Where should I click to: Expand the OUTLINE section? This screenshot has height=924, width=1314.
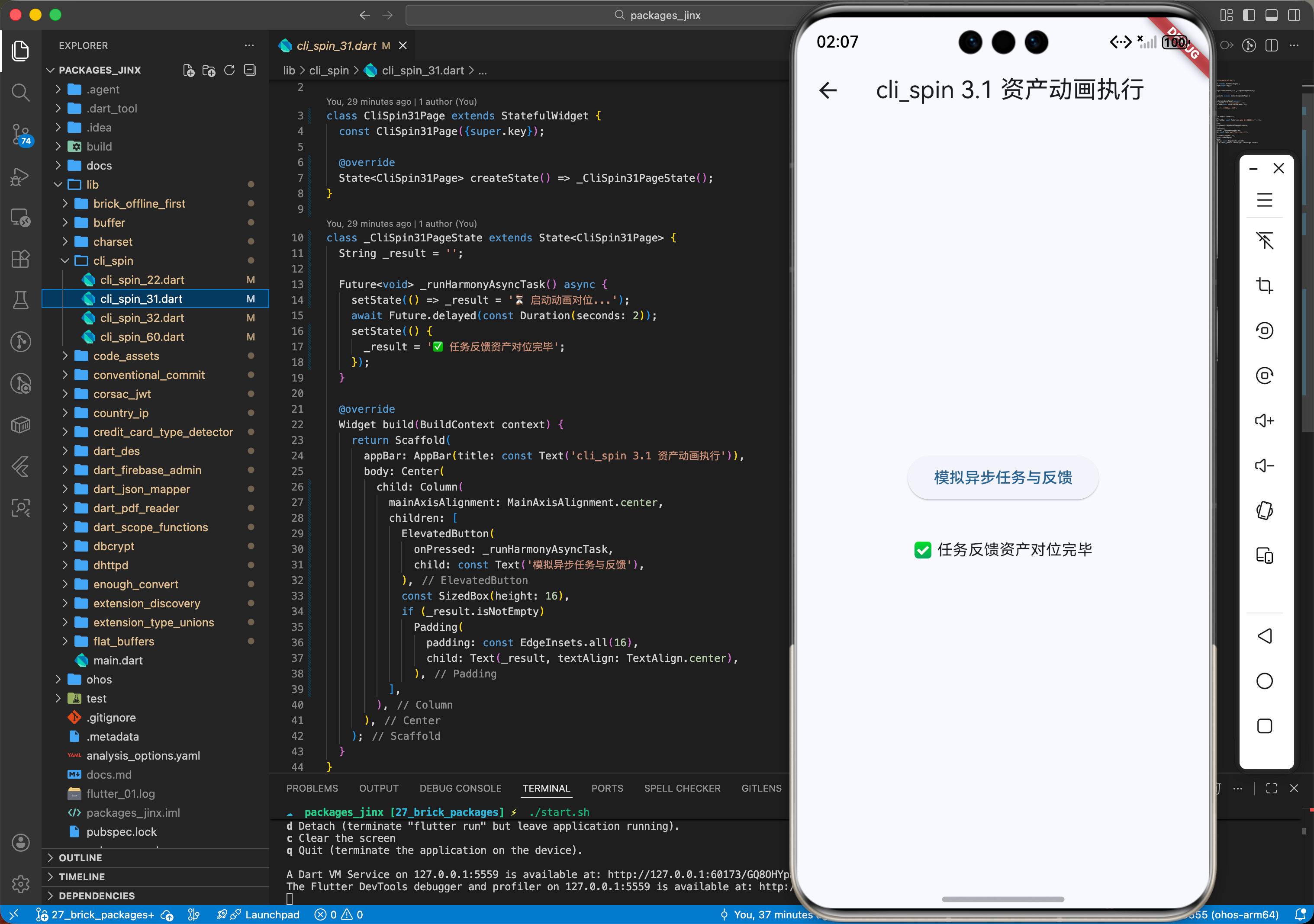pos(80,858)
